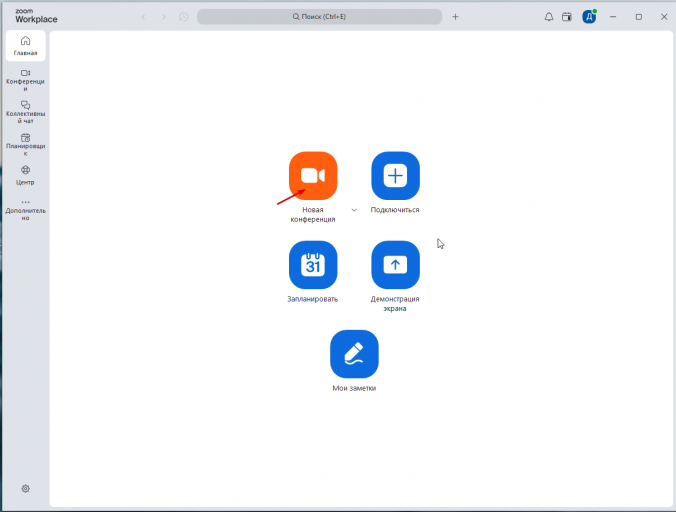Open the Центр sidebar tab
Screen dimensions: 676x512
click(25, 175)
